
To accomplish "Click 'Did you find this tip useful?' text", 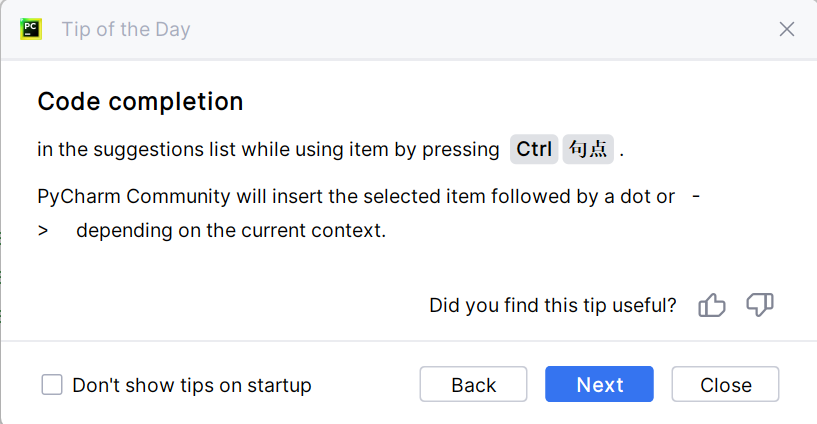I will (552, 305).
